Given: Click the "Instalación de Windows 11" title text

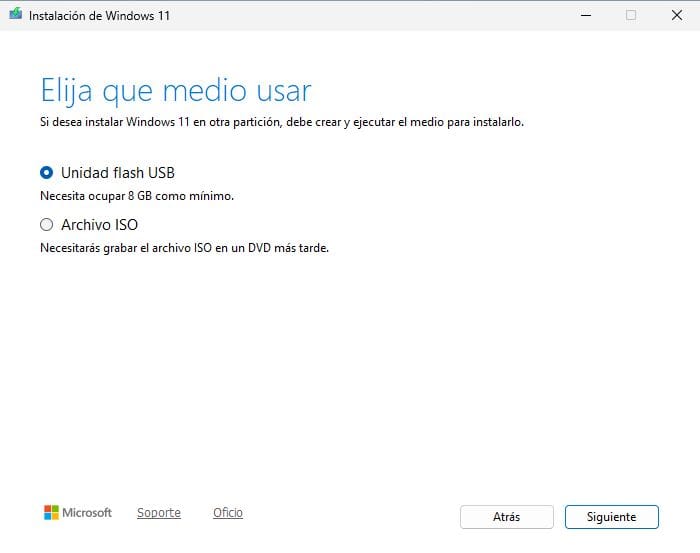Looking at the screenshot, I should point(98,15).
